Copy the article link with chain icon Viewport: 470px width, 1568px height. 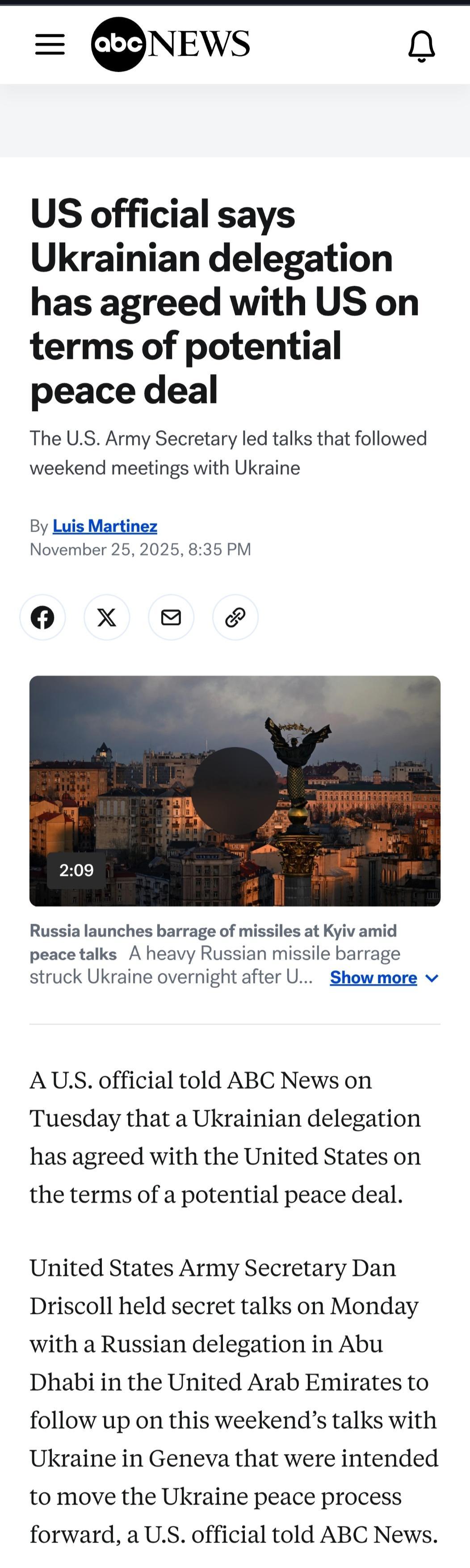235,617
